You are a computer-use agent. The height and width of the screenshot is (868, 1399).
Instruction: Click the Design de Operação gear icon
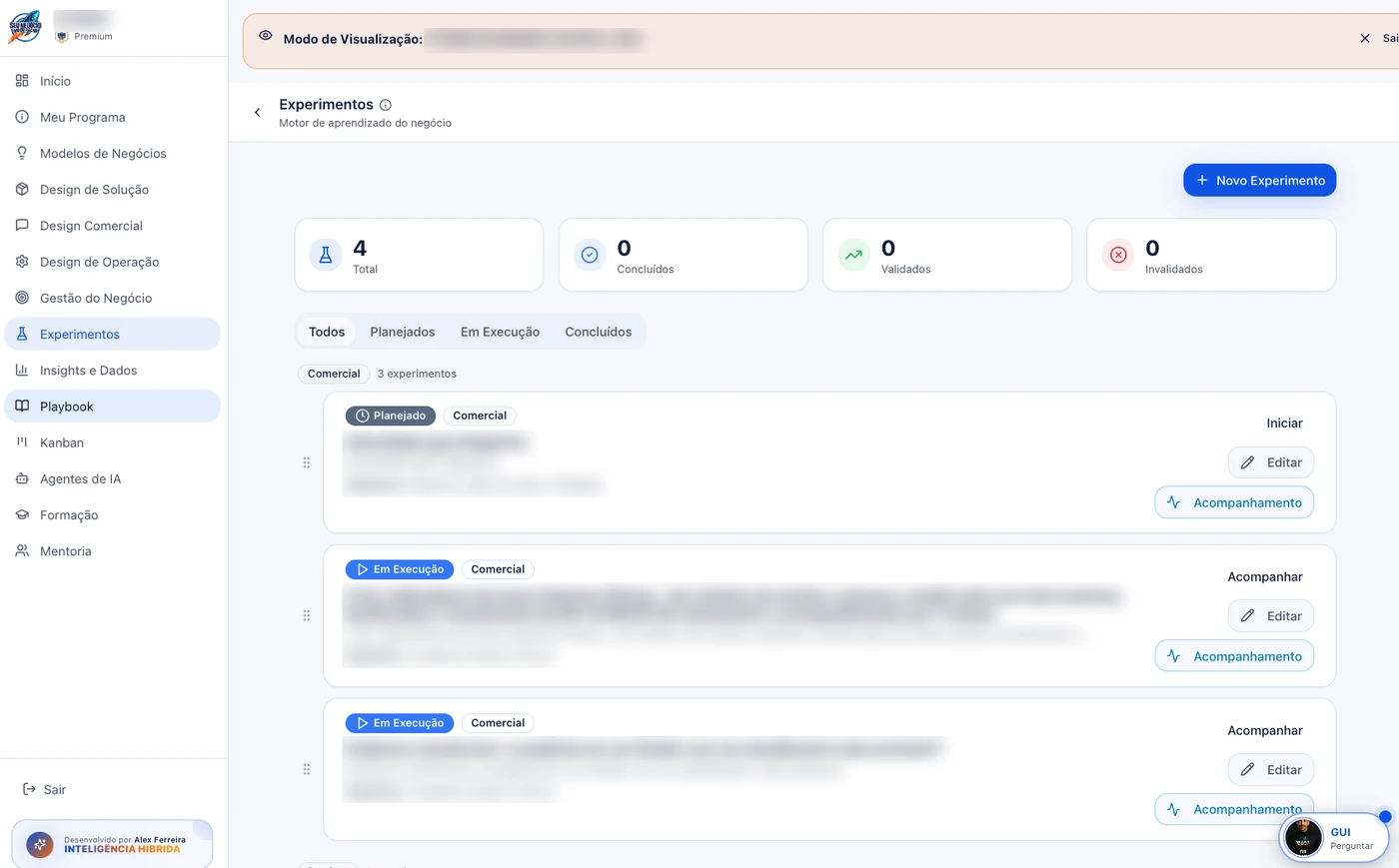click(22, 262)
